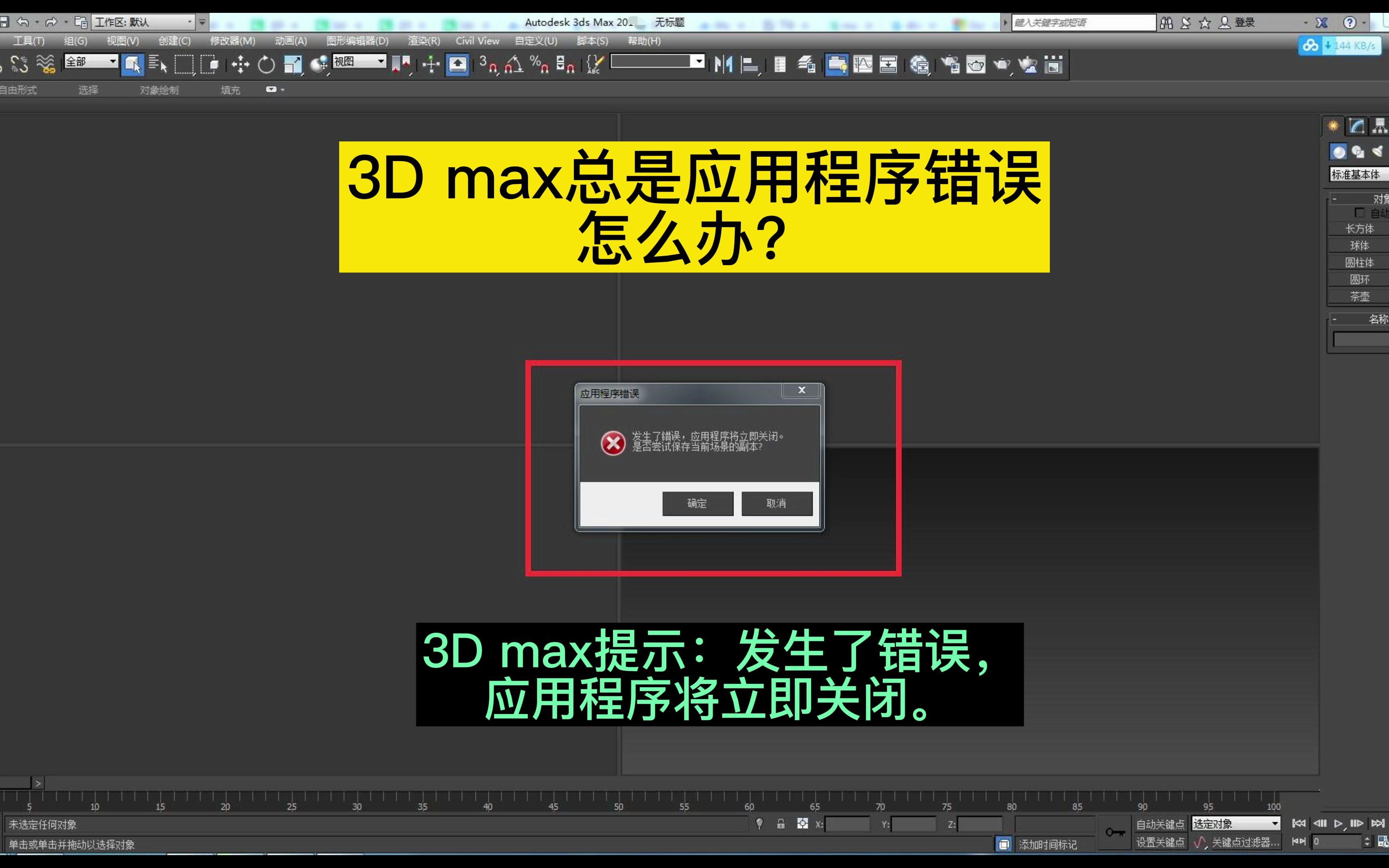
Task: Click the Select and Manipulate icon
Action: tap(430, 64)
